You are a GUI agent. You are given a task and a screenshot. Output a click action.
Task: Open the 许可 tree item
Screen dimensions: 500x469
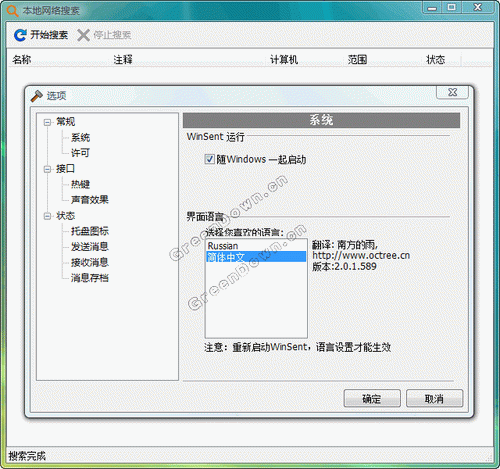pos(80,153)
